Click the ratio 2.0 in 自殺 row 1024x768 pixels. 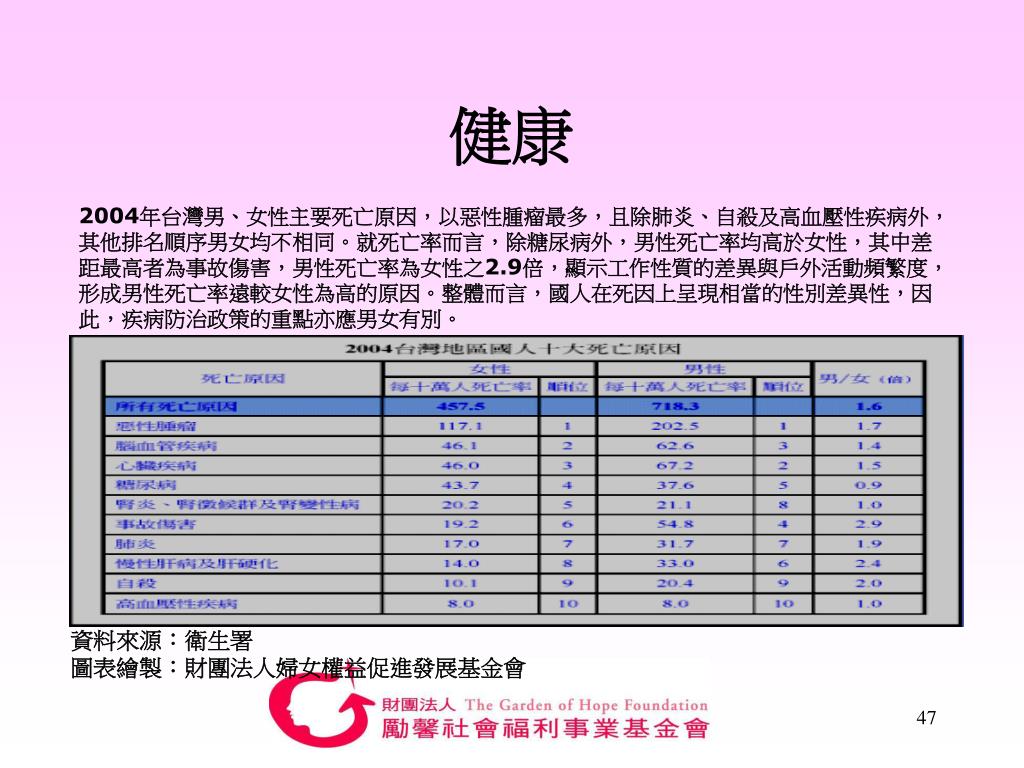click(869, 583)
